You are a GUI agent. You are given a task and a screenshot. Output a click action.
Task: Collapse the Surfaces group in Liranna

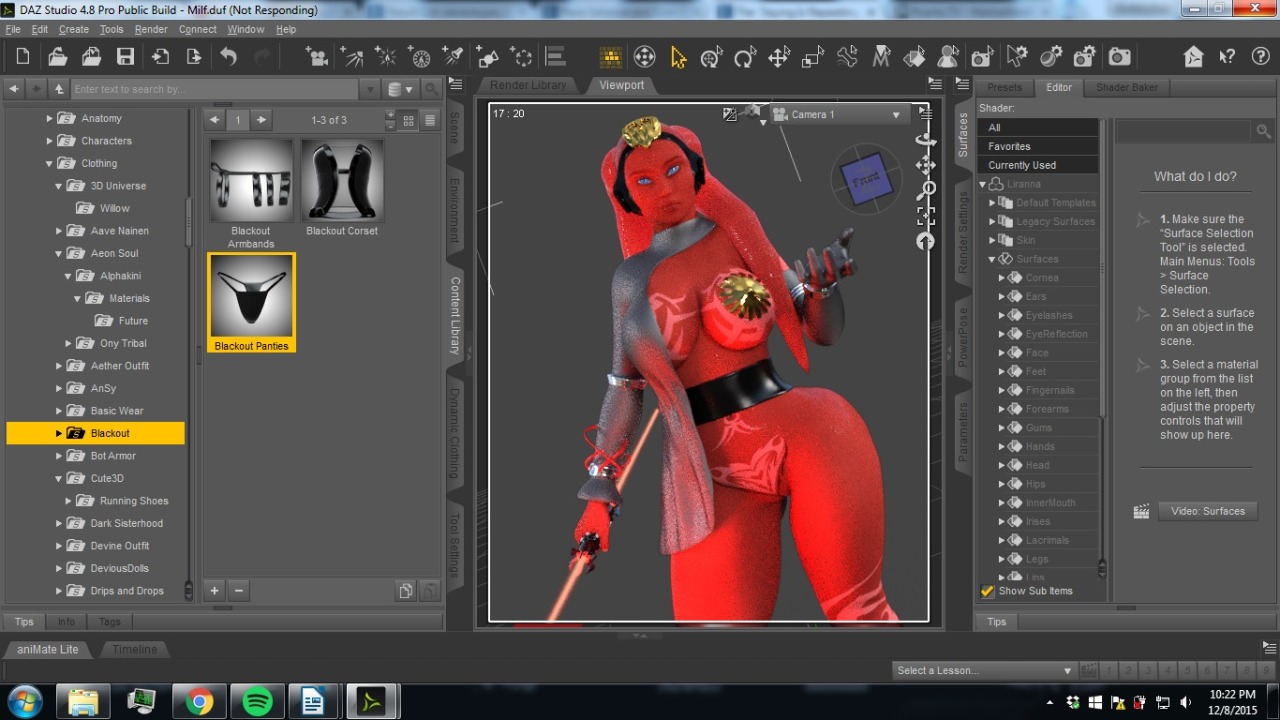coord(992,259)
